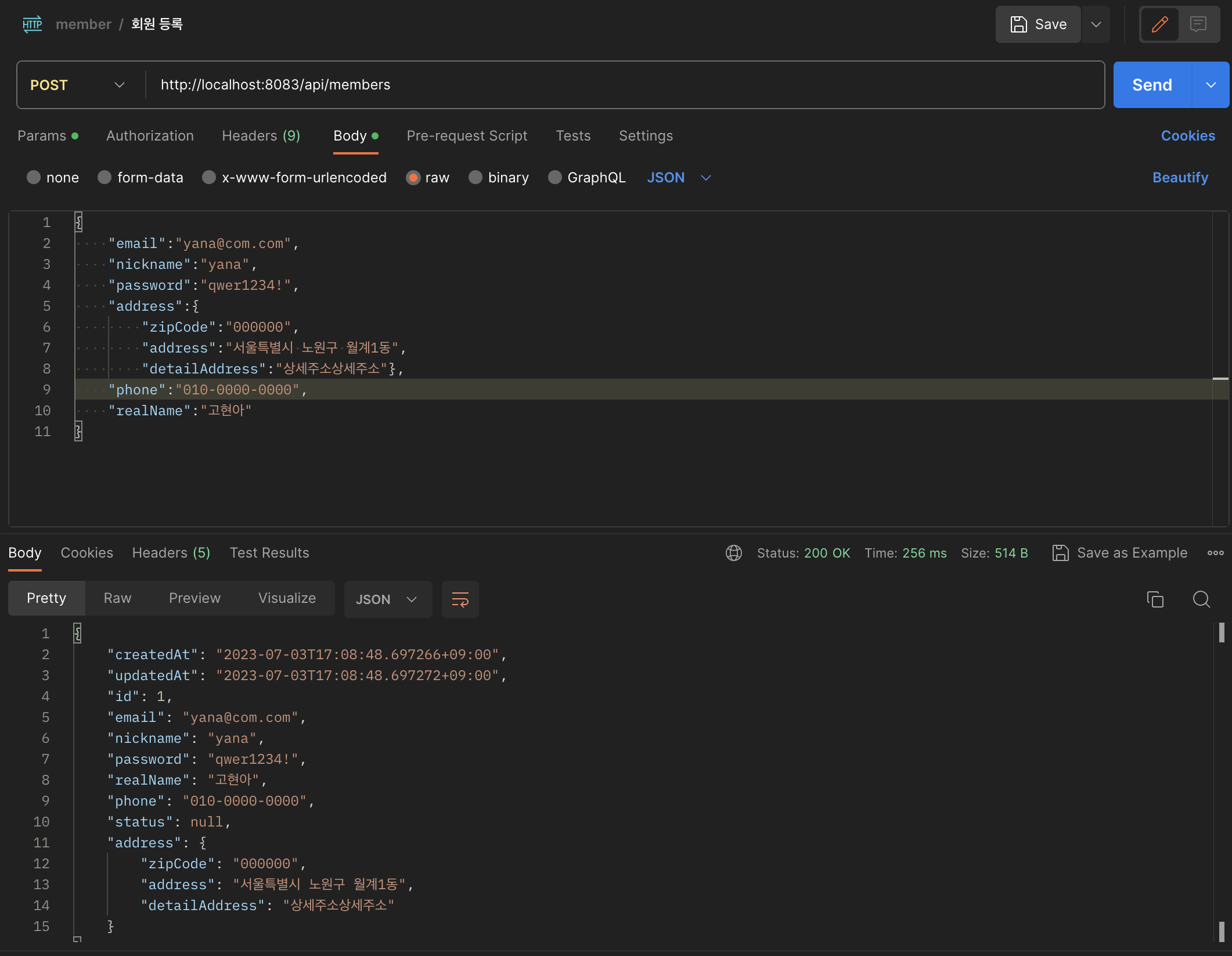
Task: Click the response body scrollbar
Action: [x=1222, y=633]
